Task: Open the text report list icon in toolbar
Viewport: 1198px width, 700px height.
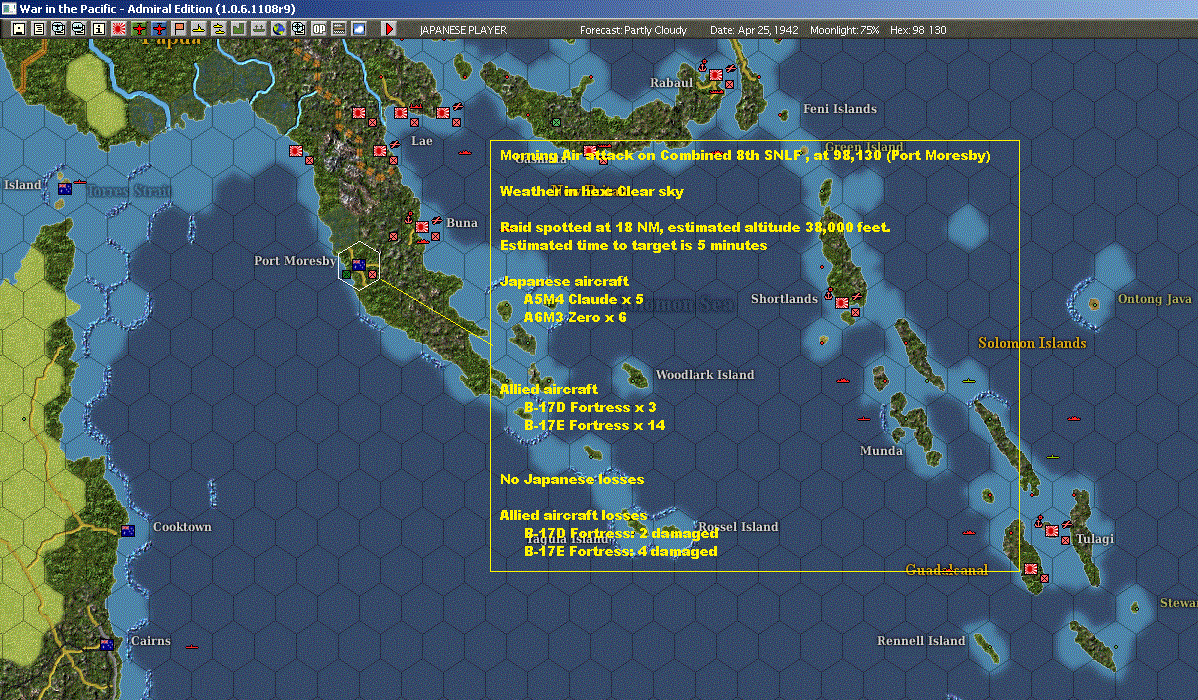Action: [x=39, y=29]
